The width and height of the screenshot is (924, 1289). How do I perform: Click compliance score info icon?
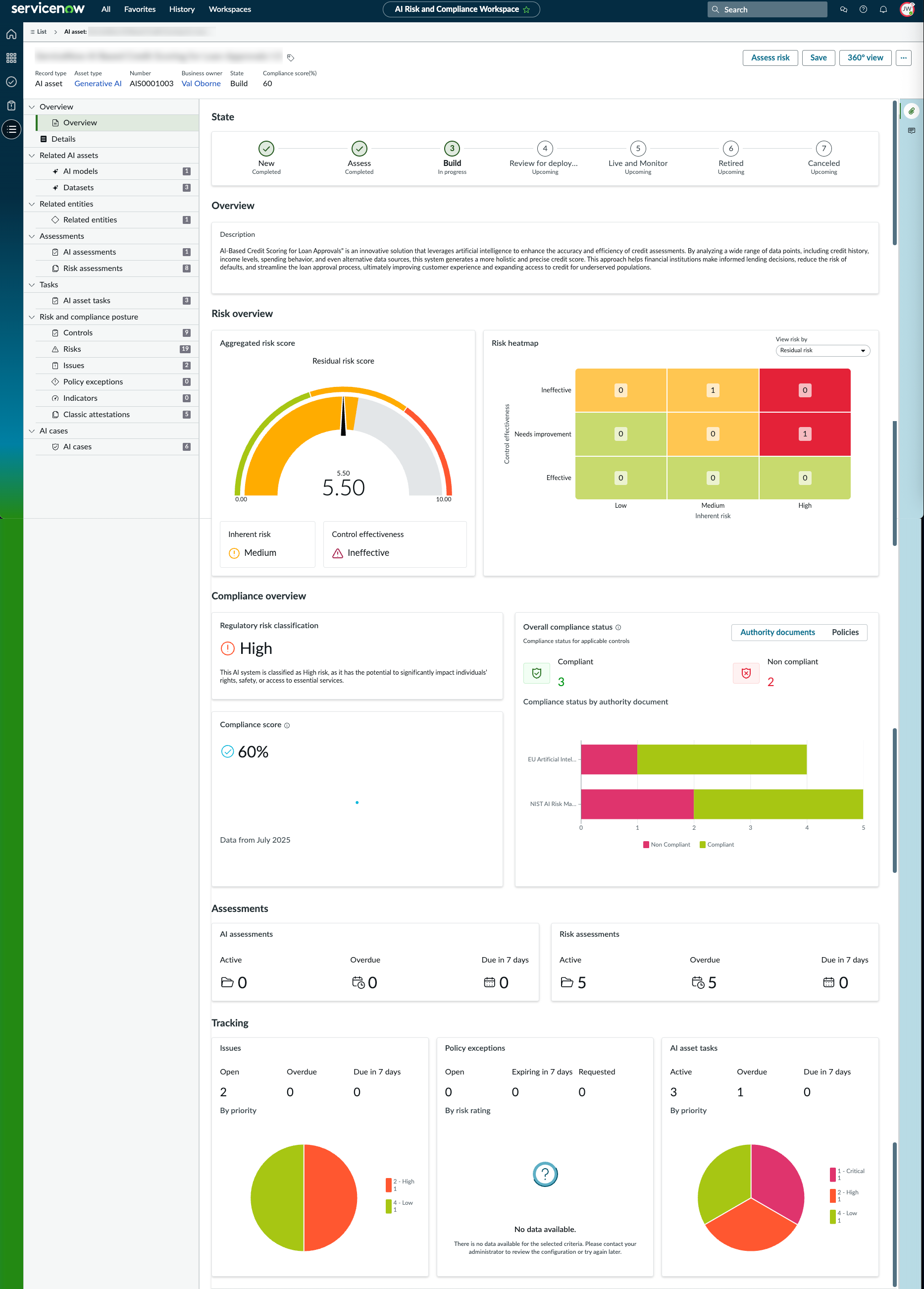[287, 725]
